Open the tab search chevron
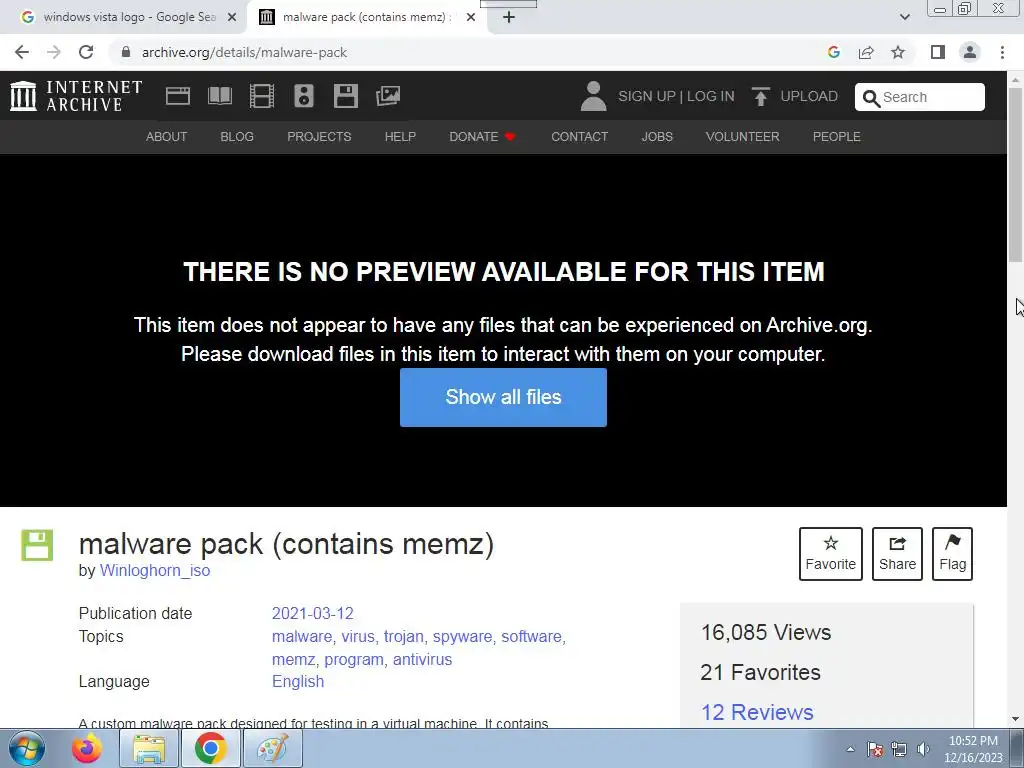This screenshot has width=1024, height=768. (x=904, y=18)
